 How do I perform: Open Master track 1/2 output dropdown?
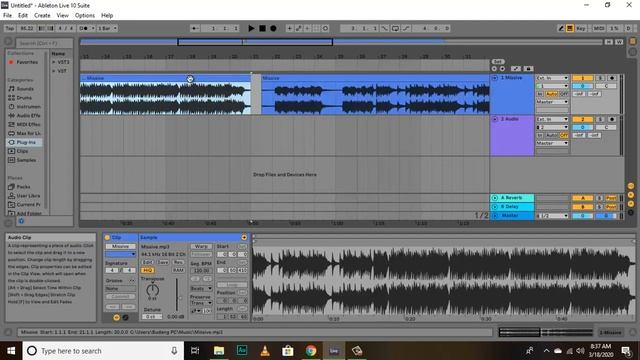click(552, 216)
